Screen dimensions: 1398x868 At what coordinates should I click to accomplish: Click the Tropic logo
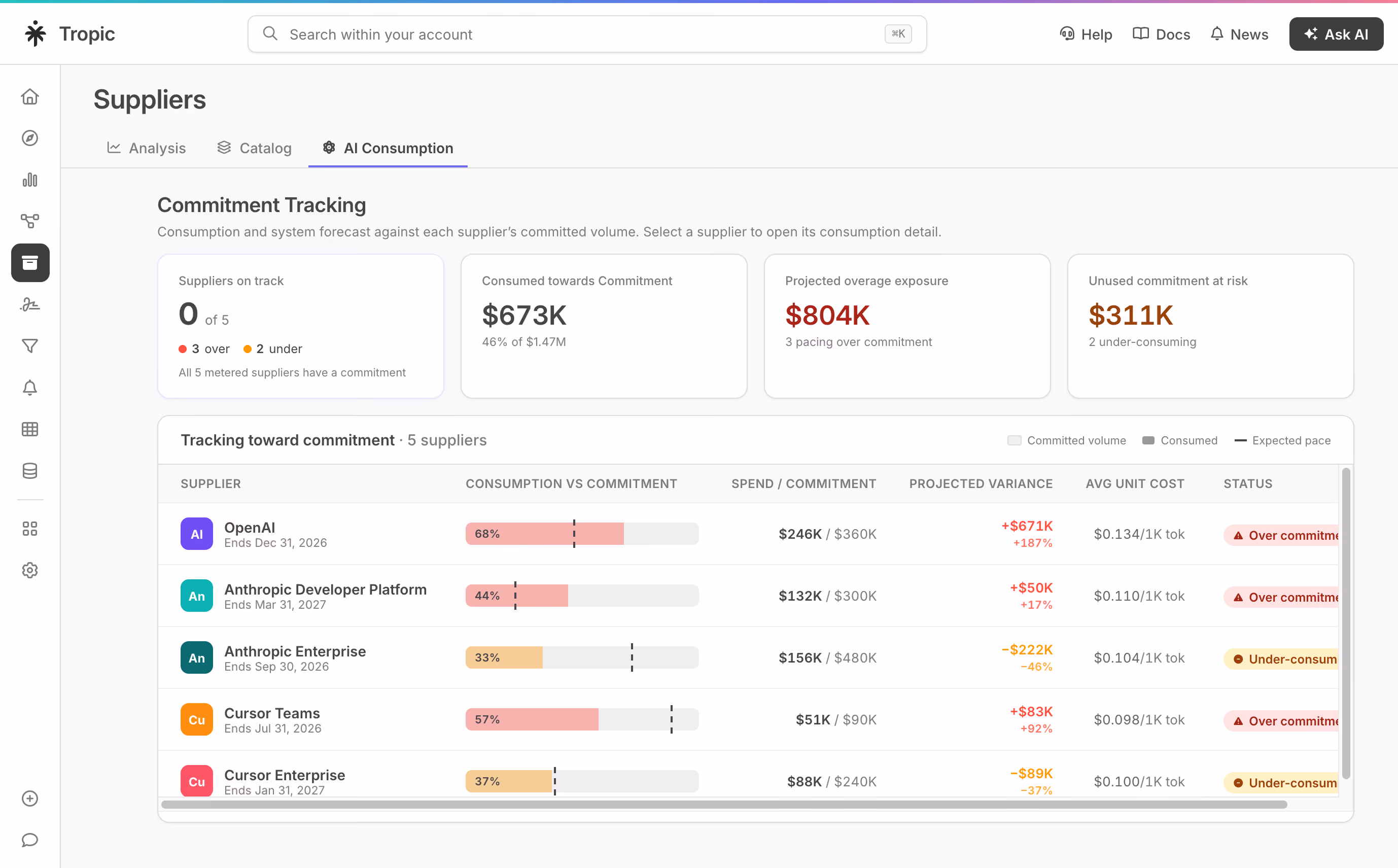69,34
